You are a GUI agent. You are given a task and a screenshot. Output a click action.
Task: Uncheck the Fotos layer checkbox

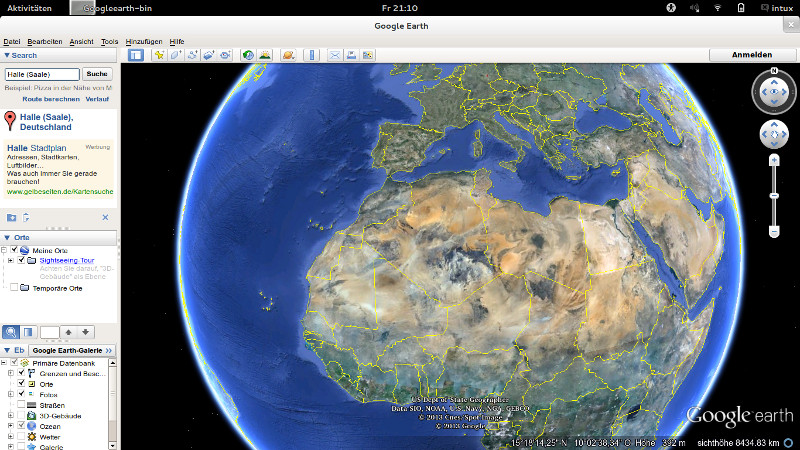(21, 394)
